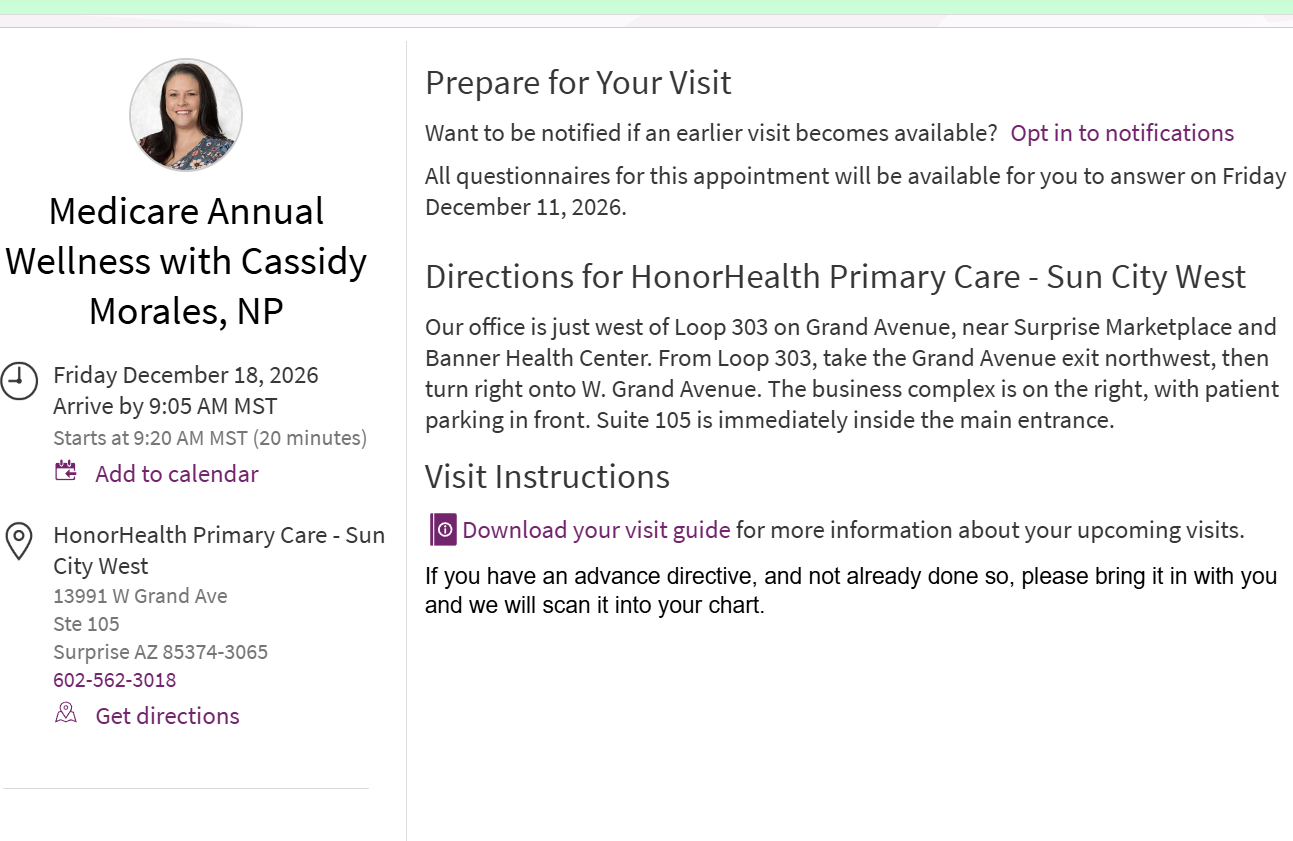Add the appointment to calendar

pos(177,474)
